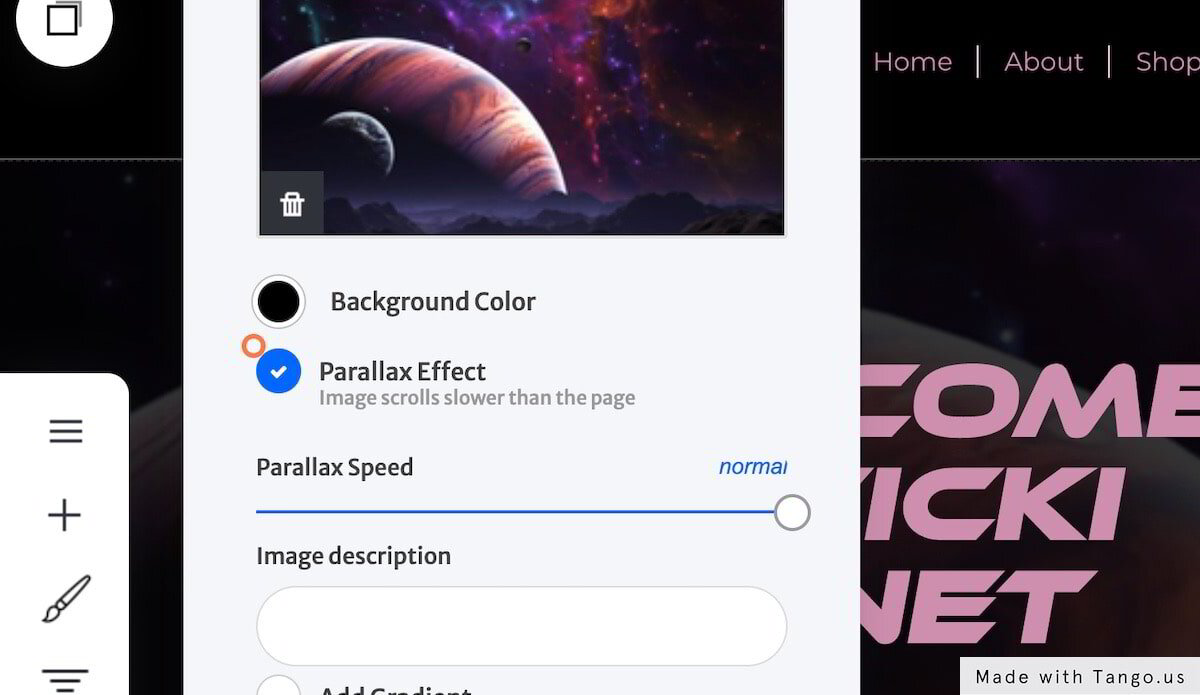Viewport: 1200px width, 695px height.
Task: Click the stacked lines icon below paintbrush
Action: (x=66, y=680)
